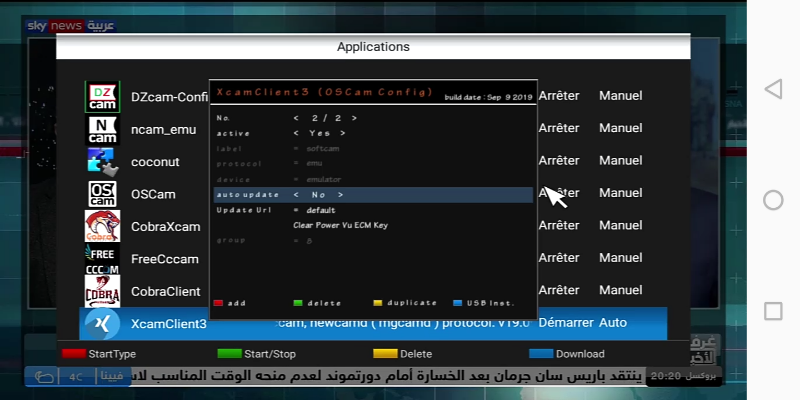Image resolution: width=800 pixels, height=400 pixels.
Task: Click the No. 2 / 2 value
Action: (x=327, y=118)
